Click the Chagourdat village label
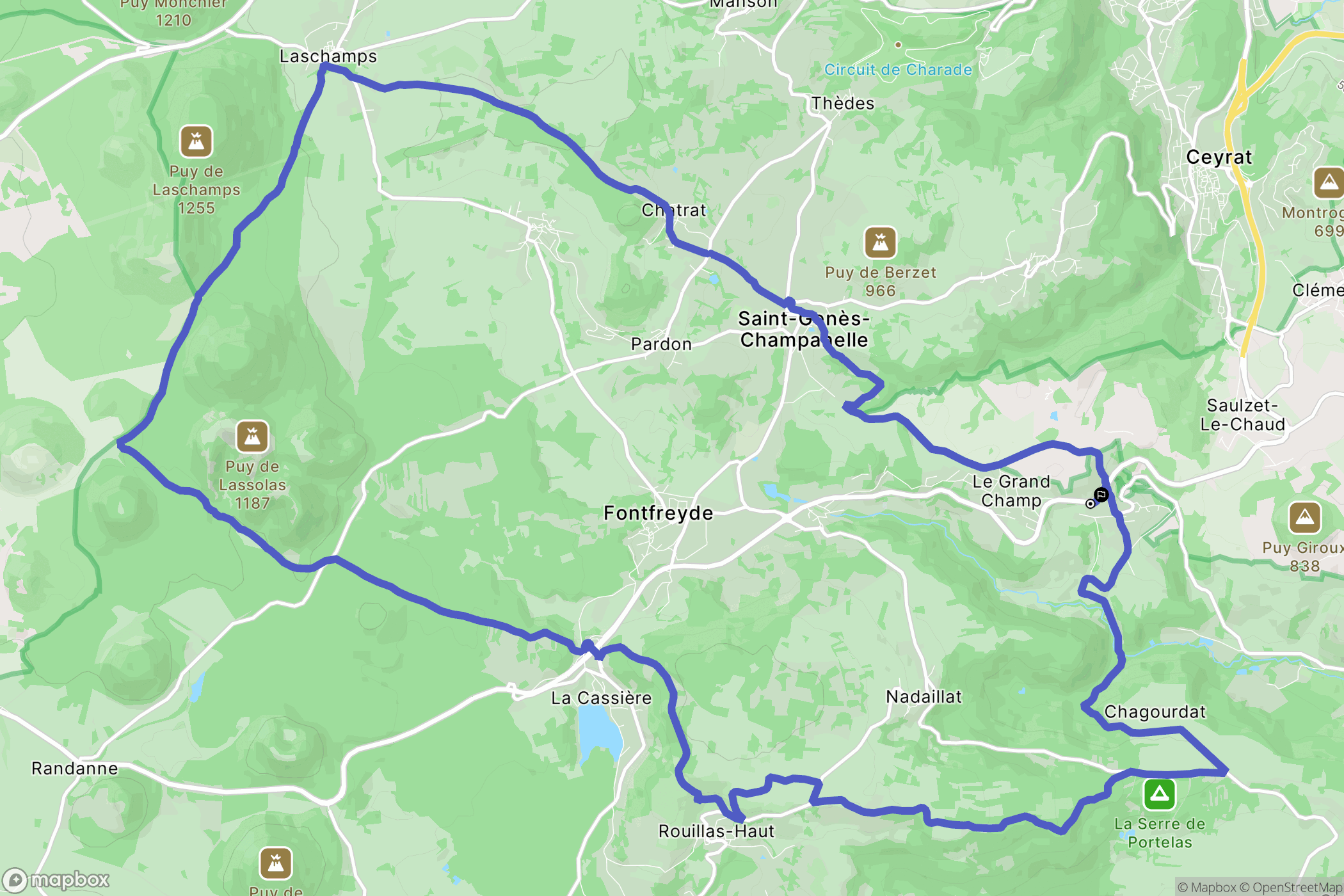Image resolution: width=1344 pixels, height=896 pixels. coord(1155,712)
